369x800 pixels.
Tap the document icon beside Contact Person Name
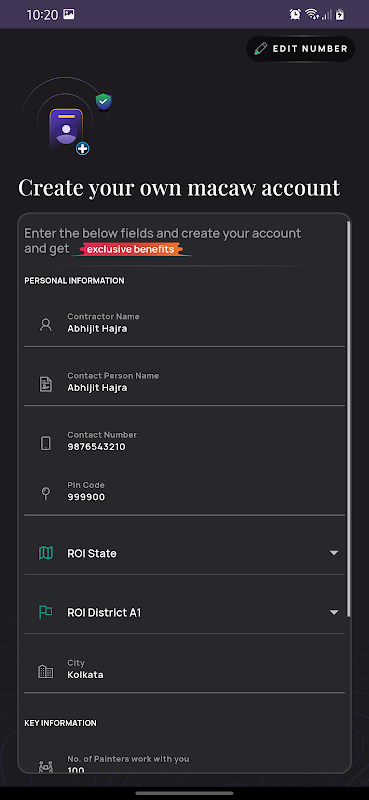click(x=46, y=384)
